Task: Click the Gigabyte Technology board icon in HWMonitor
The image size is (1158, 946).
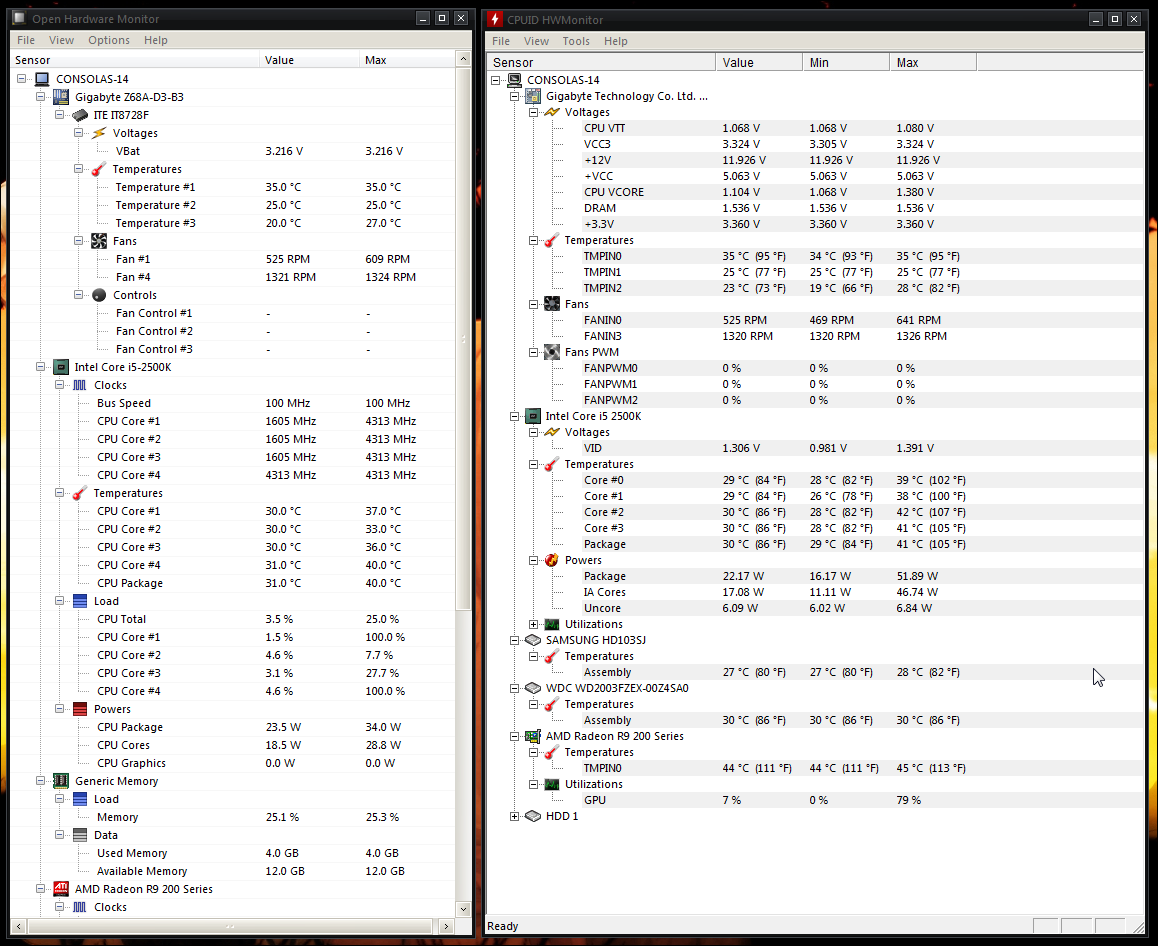Action: pos(532,96)
